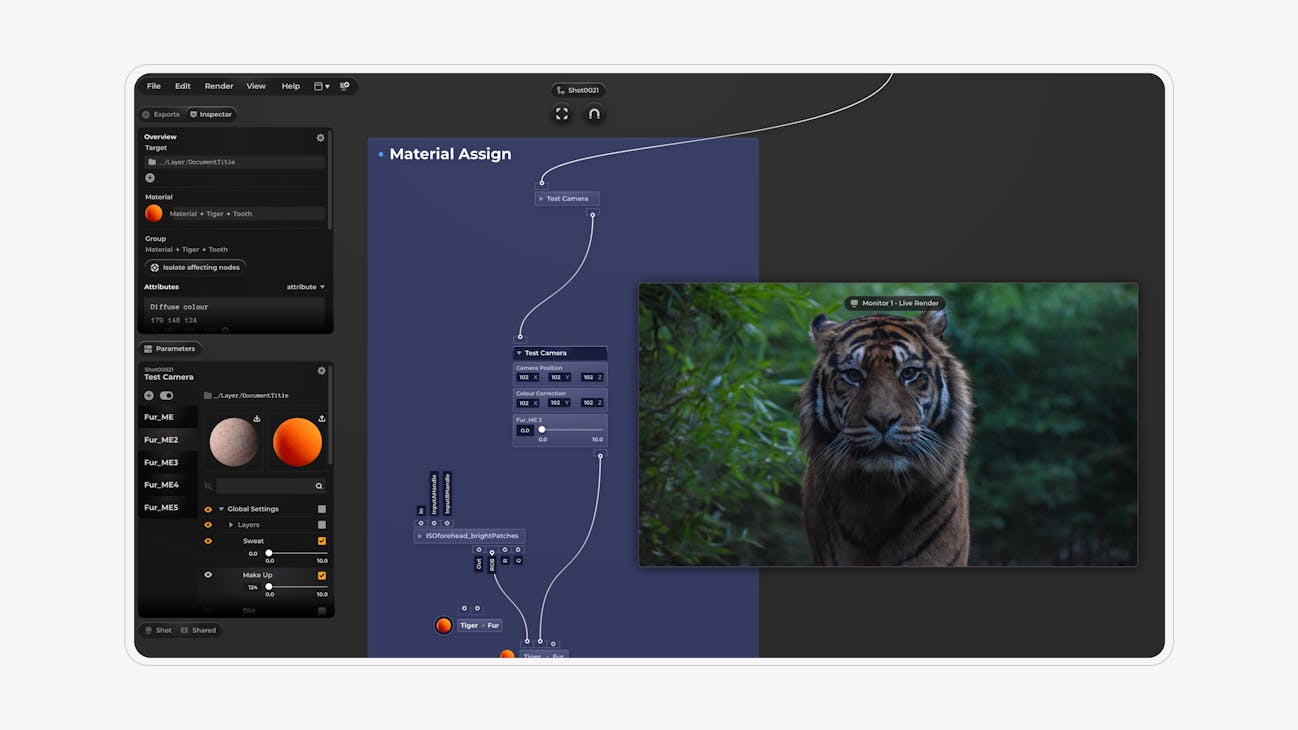Viewport: 1298px width, 730px height.
Task: Toggle Global Settings visibility eye
Action: (208, 509)
